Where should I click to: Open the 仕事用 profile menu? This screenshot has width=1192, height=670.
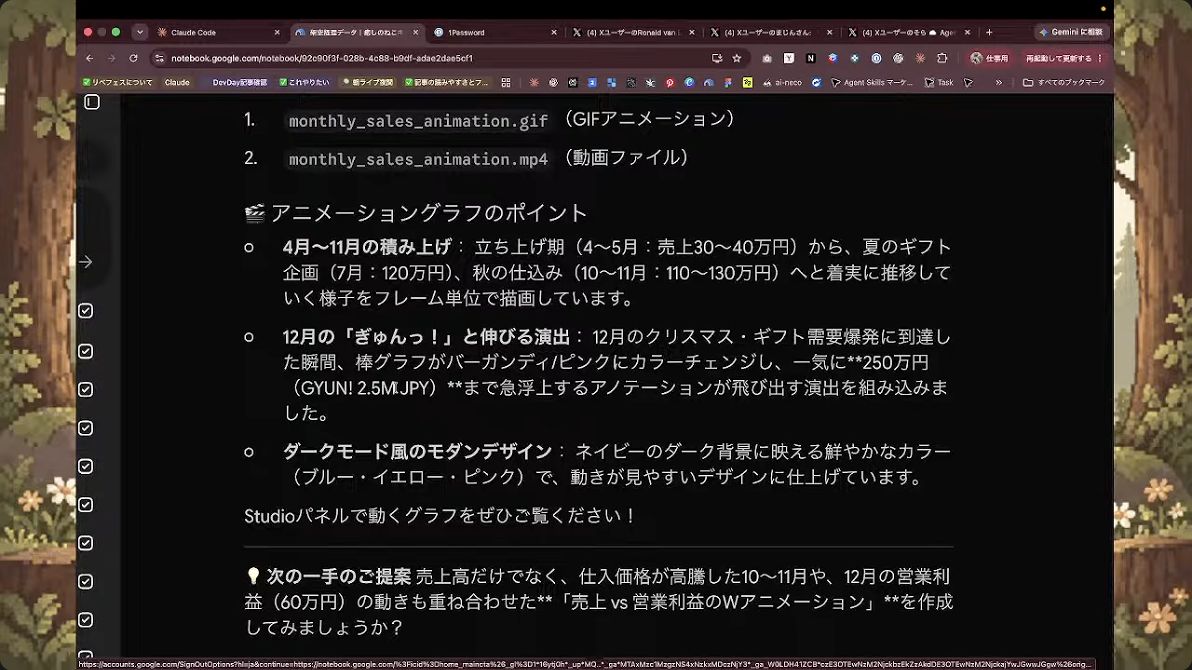pyautogui.click(x=989, y=58)
